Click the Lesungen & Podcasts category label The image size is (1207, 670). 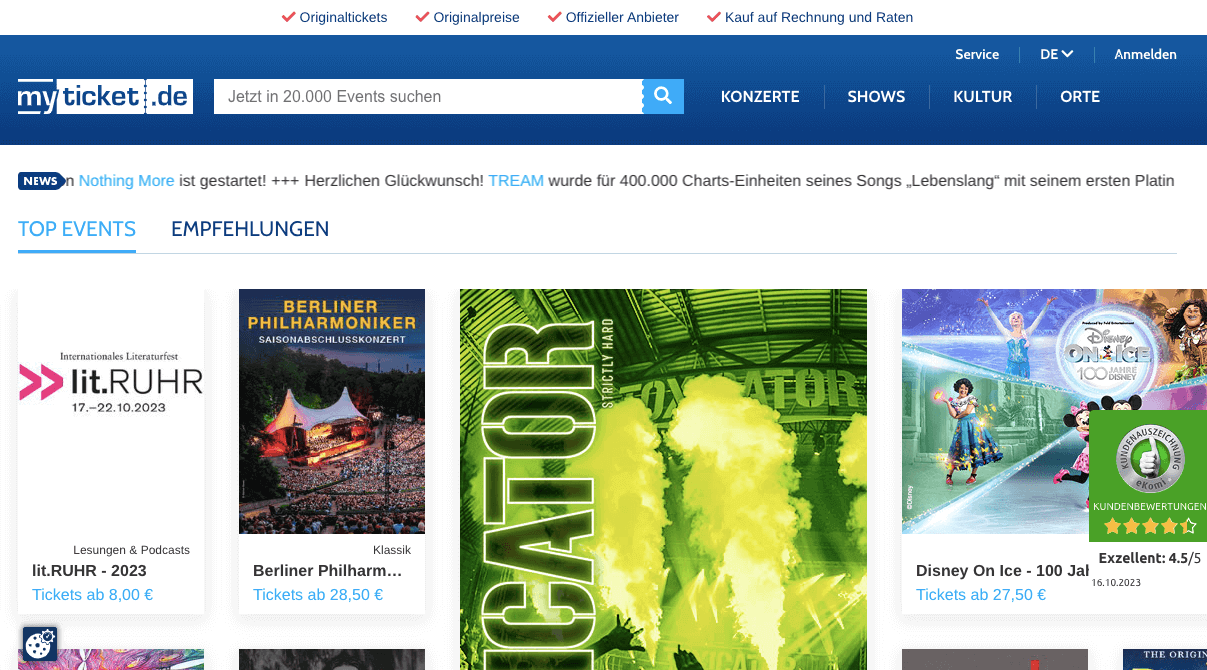pyautogui.click(x=131, y=550)
